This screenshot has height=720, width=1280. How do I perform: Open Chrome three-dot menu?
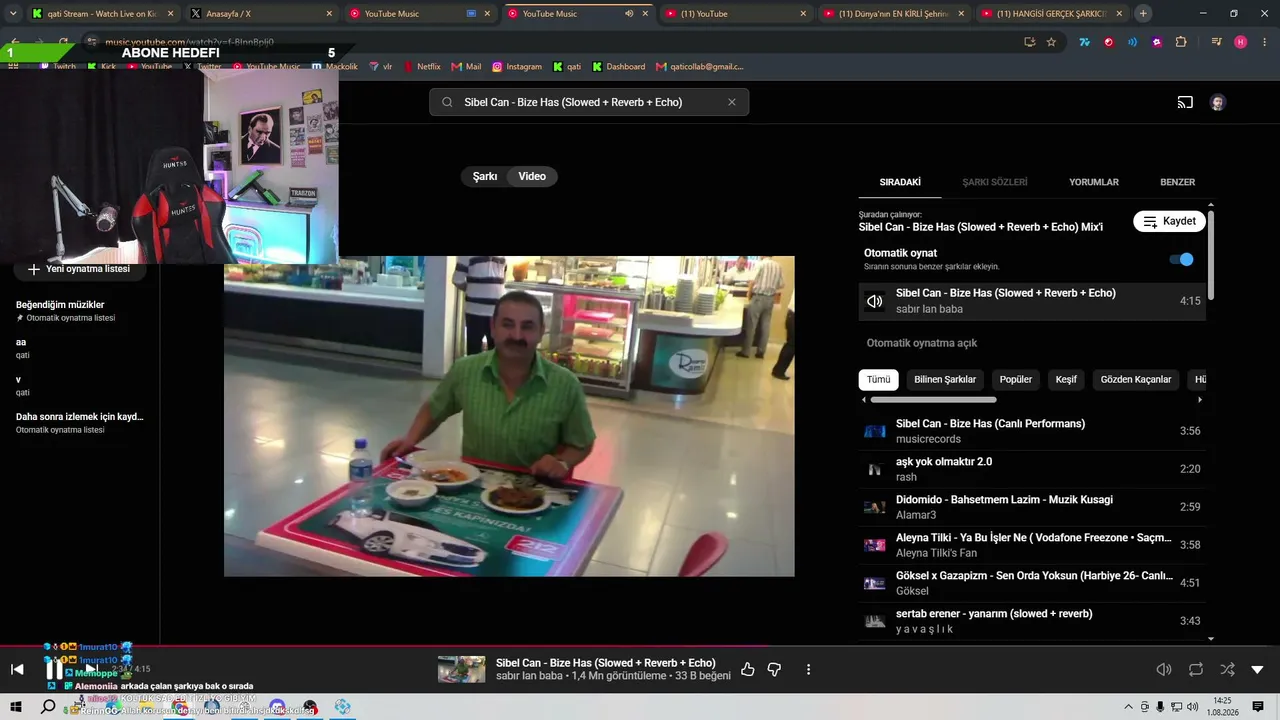point(1264,42)
